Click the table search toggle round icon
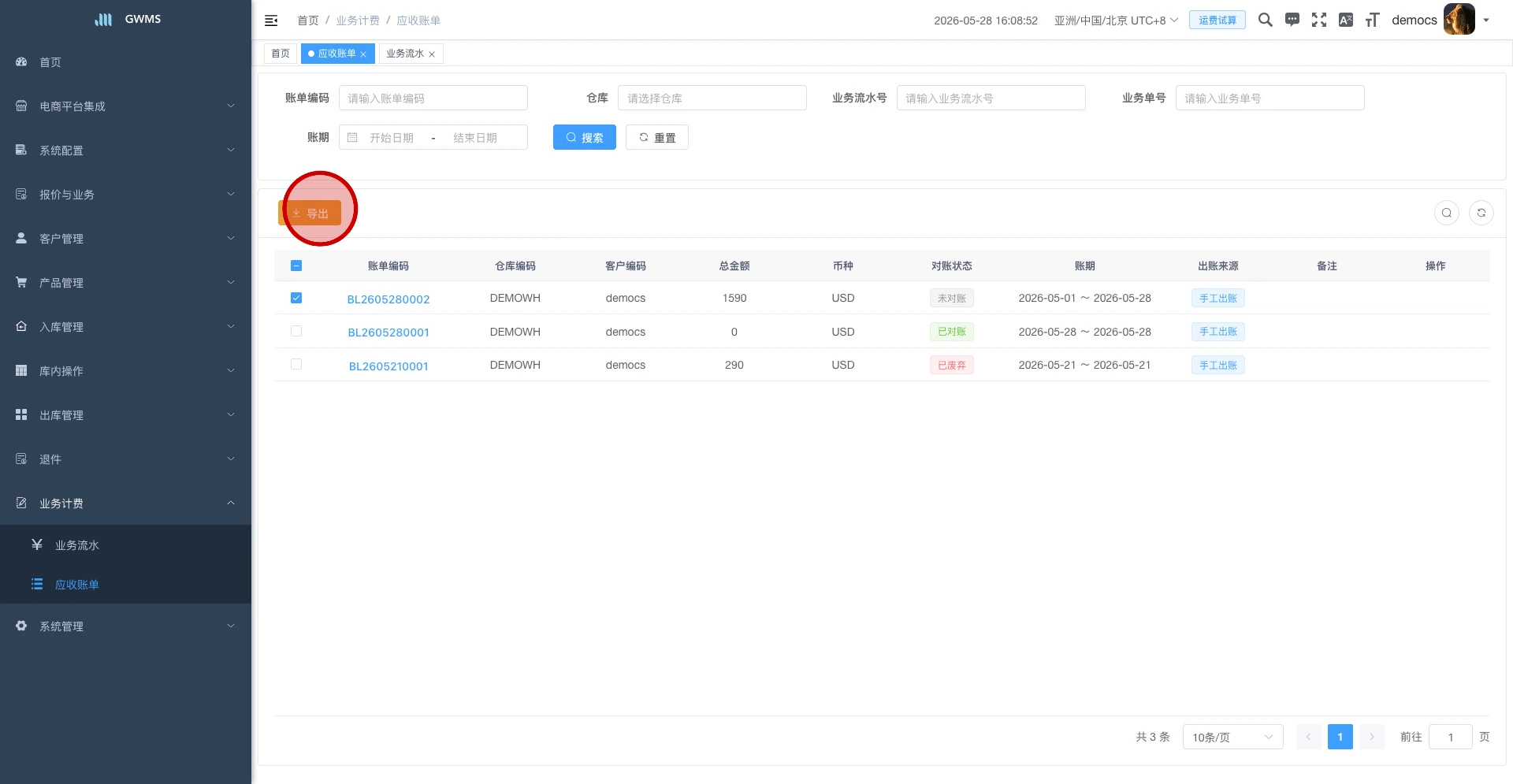 (1447, 213)
